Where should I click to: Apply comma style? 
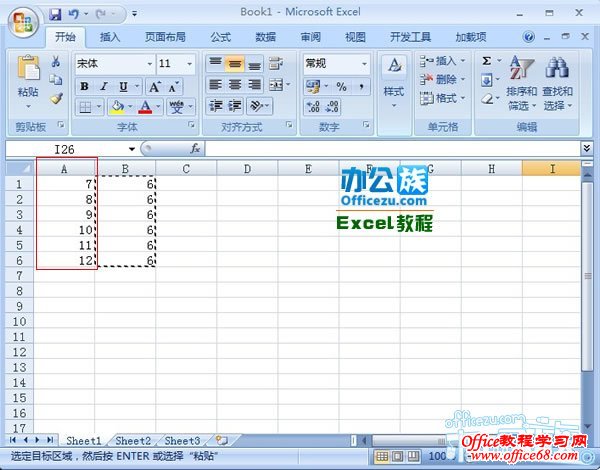click(361, 86)
